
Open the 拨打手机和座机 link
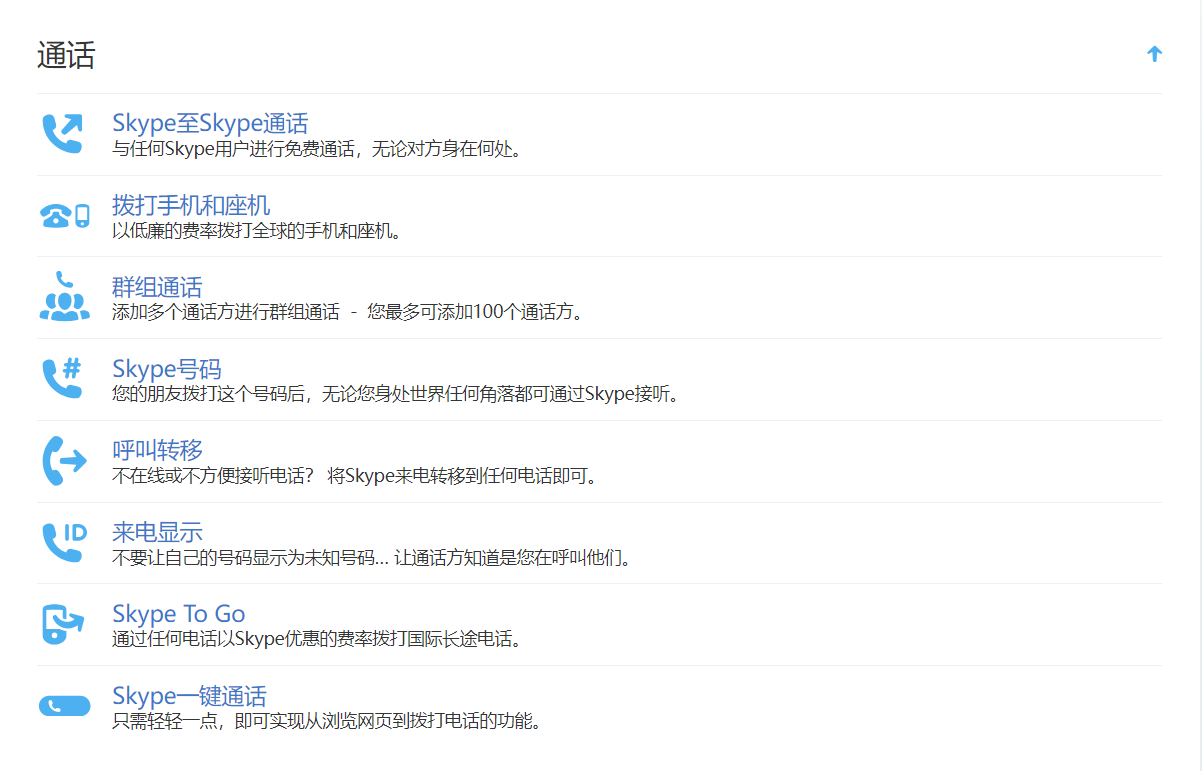191,206
